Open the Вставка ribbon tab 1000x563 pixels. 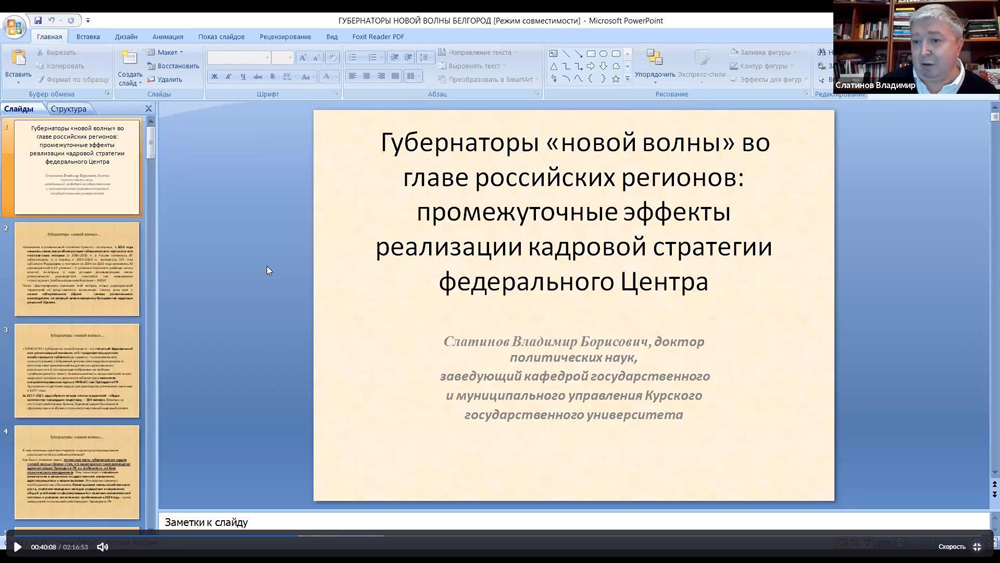point(88,37)
